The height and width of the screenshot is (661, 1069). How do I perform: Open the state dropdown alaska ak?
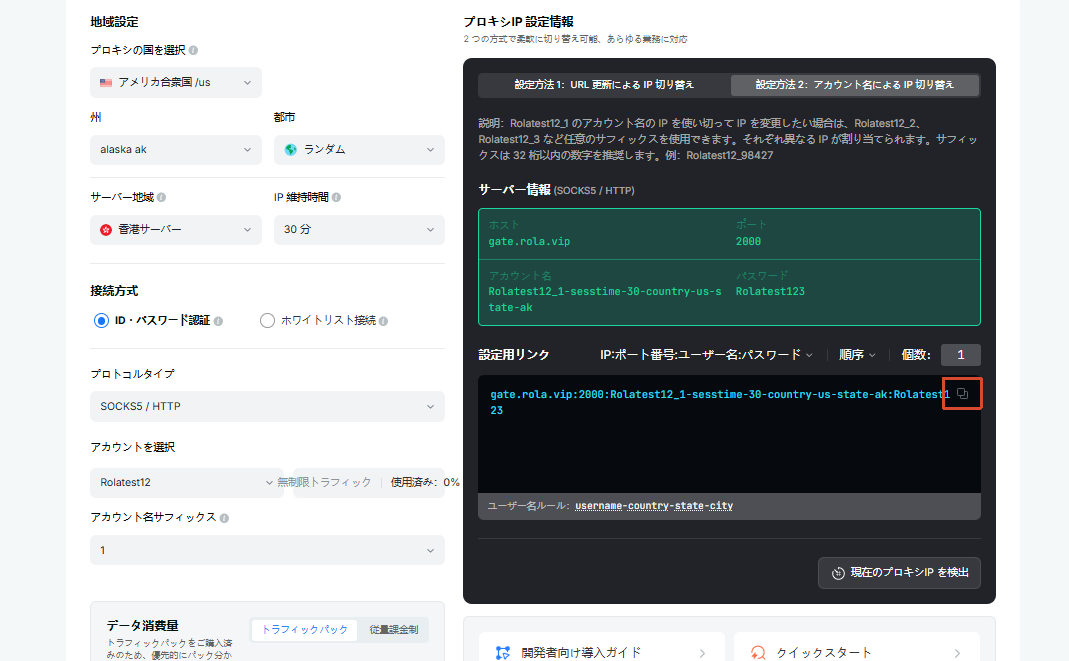[176, 149]
